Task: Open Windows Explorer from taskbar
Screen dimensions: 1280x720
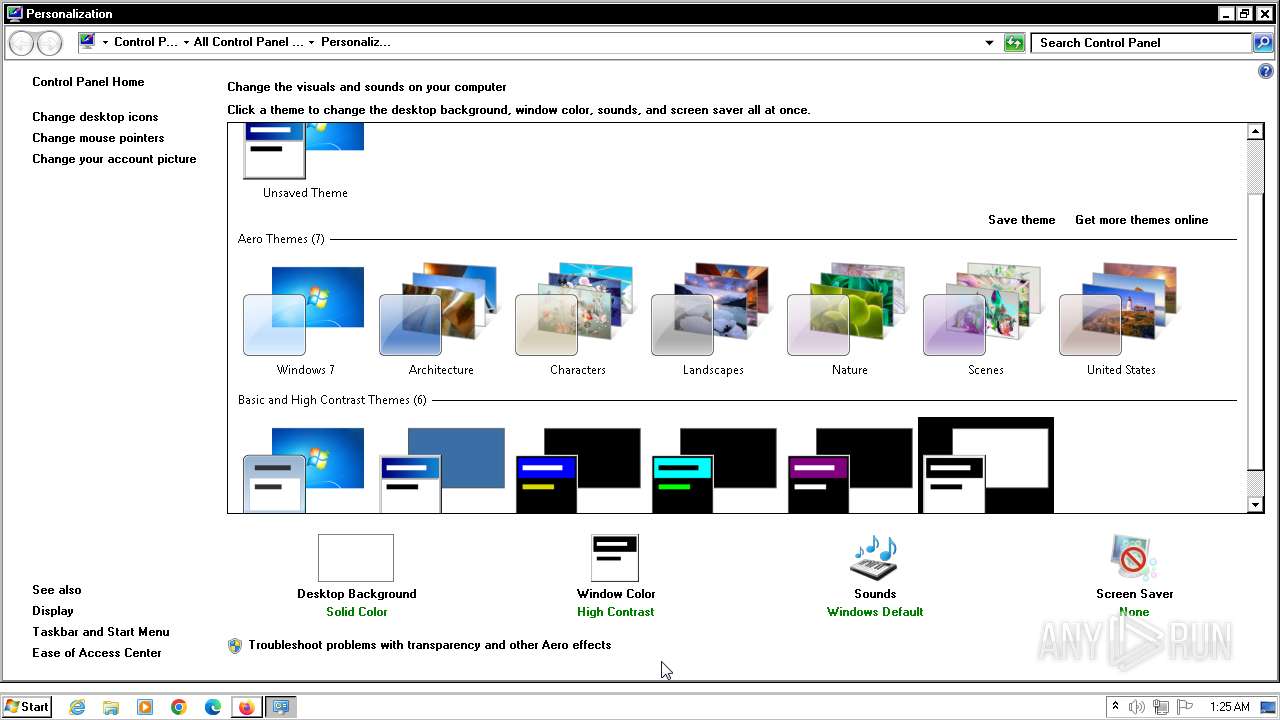Action: point(111,707)
